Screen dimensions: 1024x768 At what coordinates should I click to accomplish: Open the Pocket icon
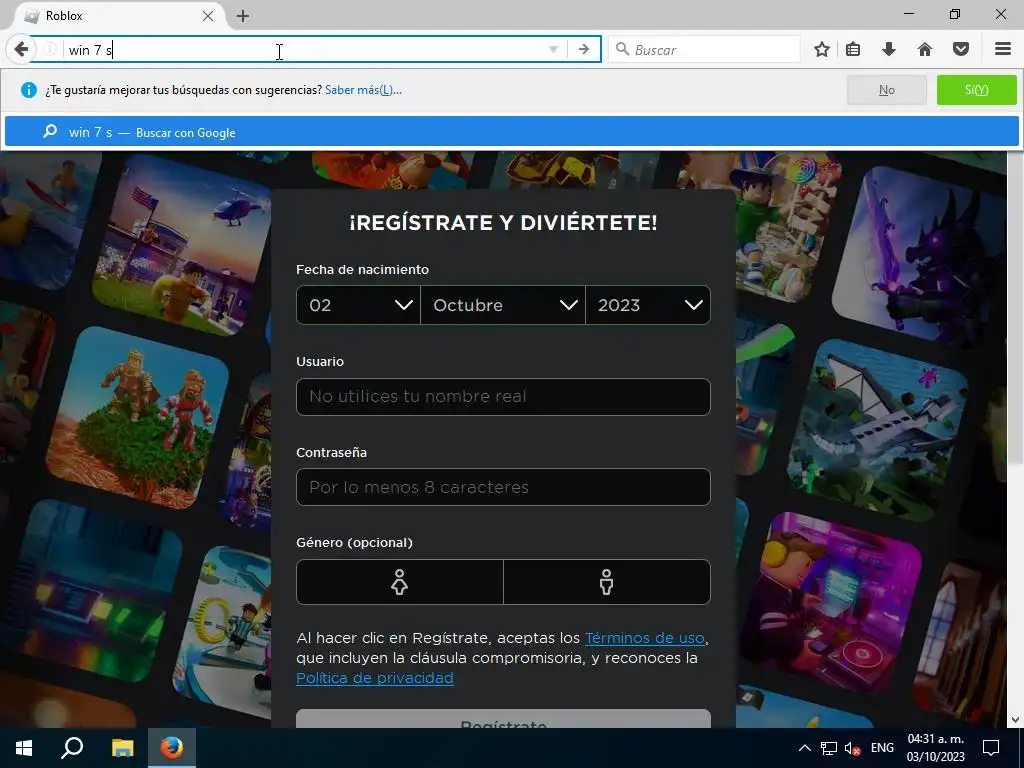tap(961, 50)
